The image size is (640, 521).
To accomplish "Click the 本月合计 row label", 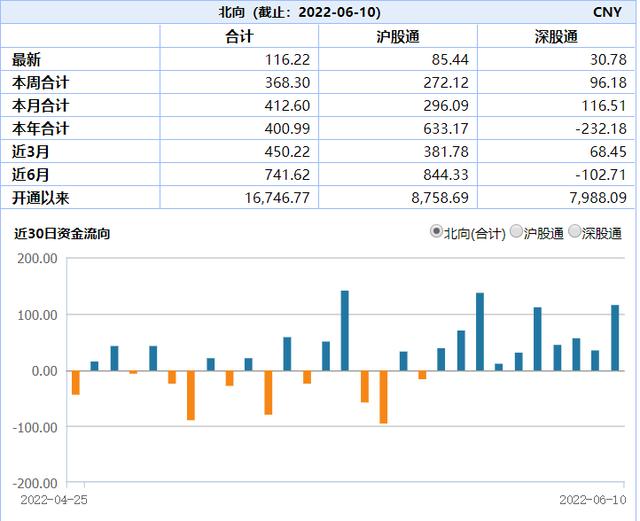I will (x=40, y=106).
